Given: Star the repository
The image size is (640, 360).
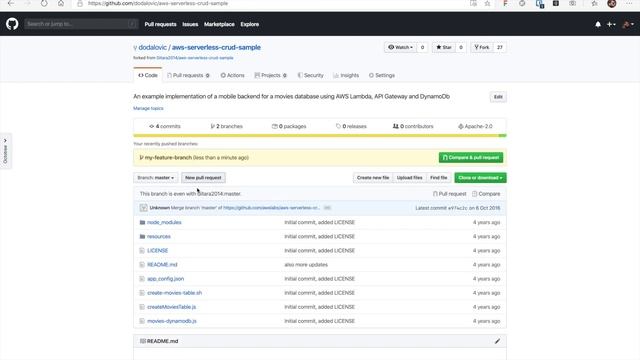Looking at the screenshot, I should click(x=444, y=47).
